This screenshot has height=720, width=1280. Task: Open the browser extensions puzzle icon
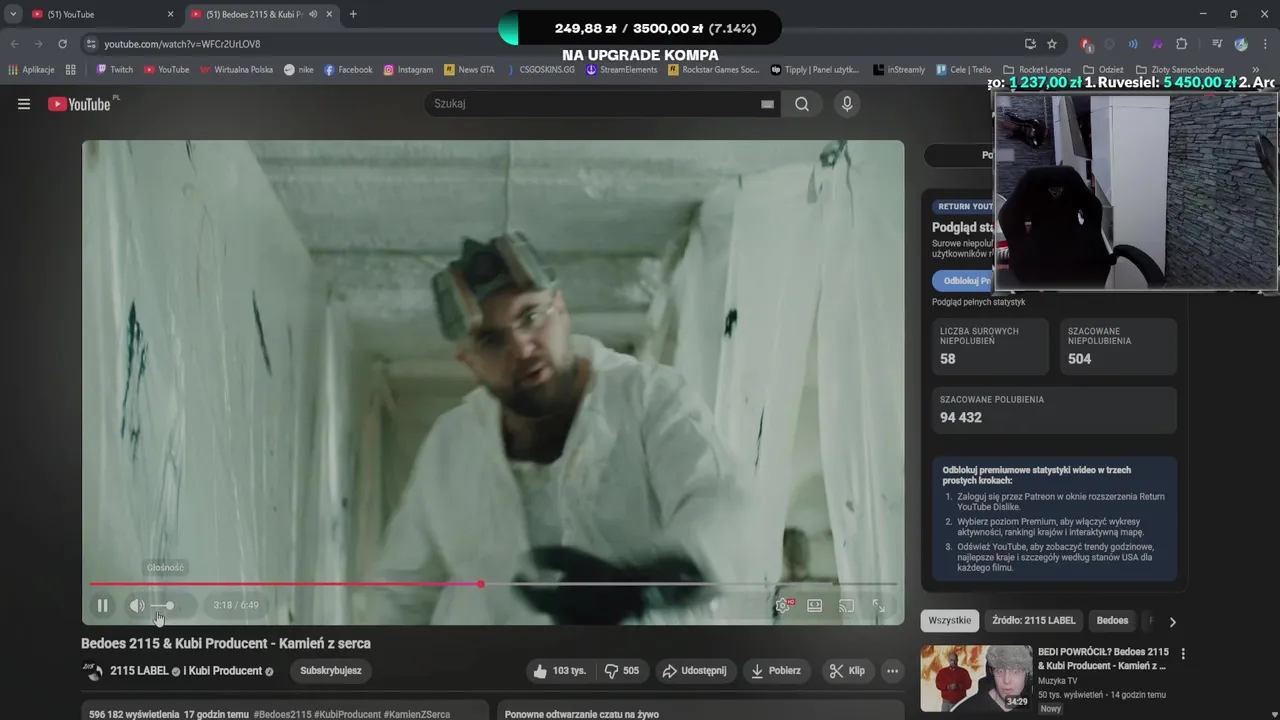[x=1181, y=44]
